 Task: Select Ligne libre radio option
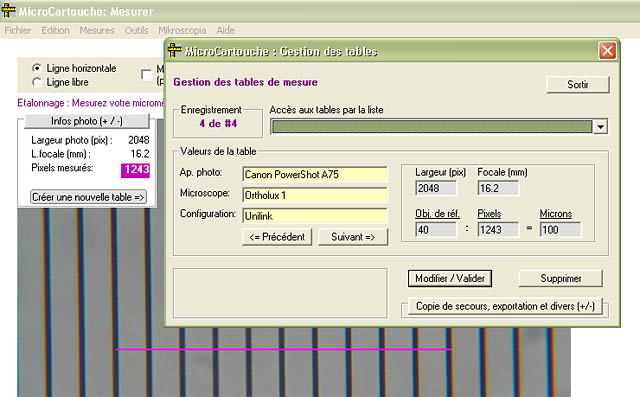tap(37, 82)
